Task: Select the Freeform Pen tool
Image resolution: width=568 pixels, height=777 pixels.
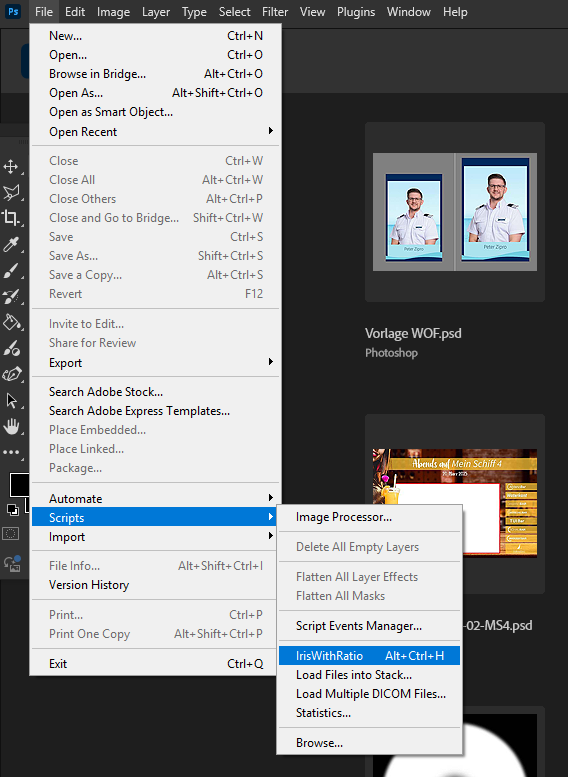Action: pyautogui.click(x=11, y=374)
